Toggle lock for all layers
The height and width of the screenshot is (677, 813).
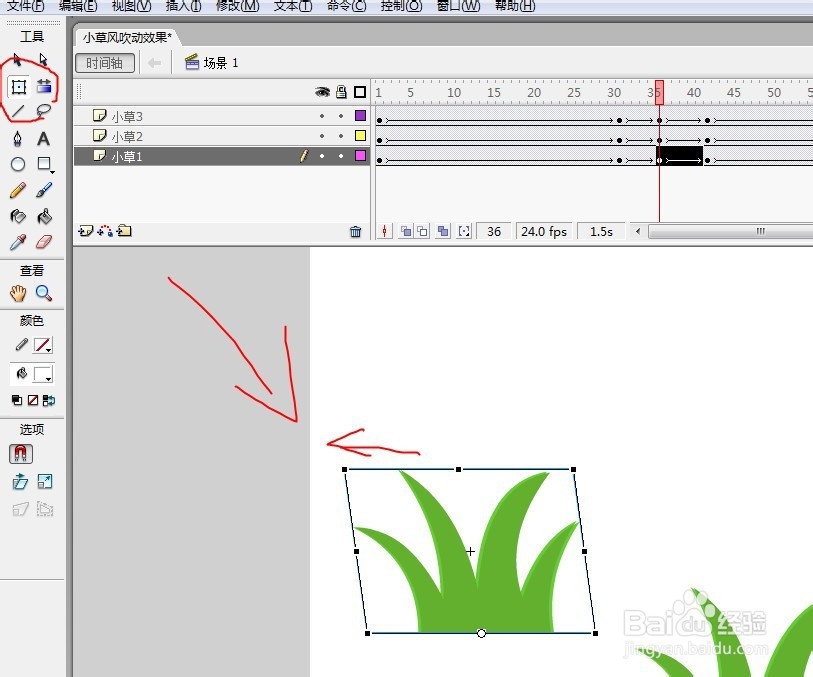341,92
